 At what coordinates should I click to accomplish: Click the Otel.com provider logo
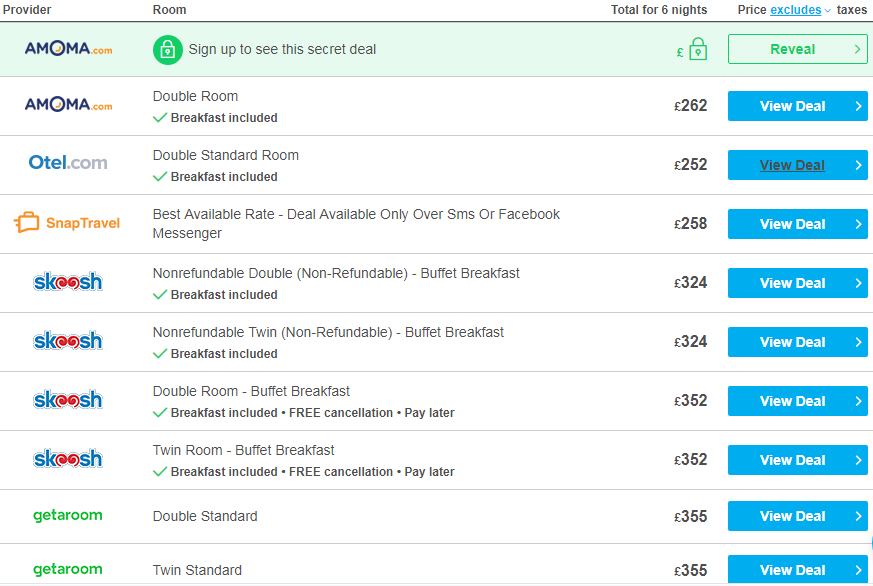pyautogui.click(x=68, y=162)
